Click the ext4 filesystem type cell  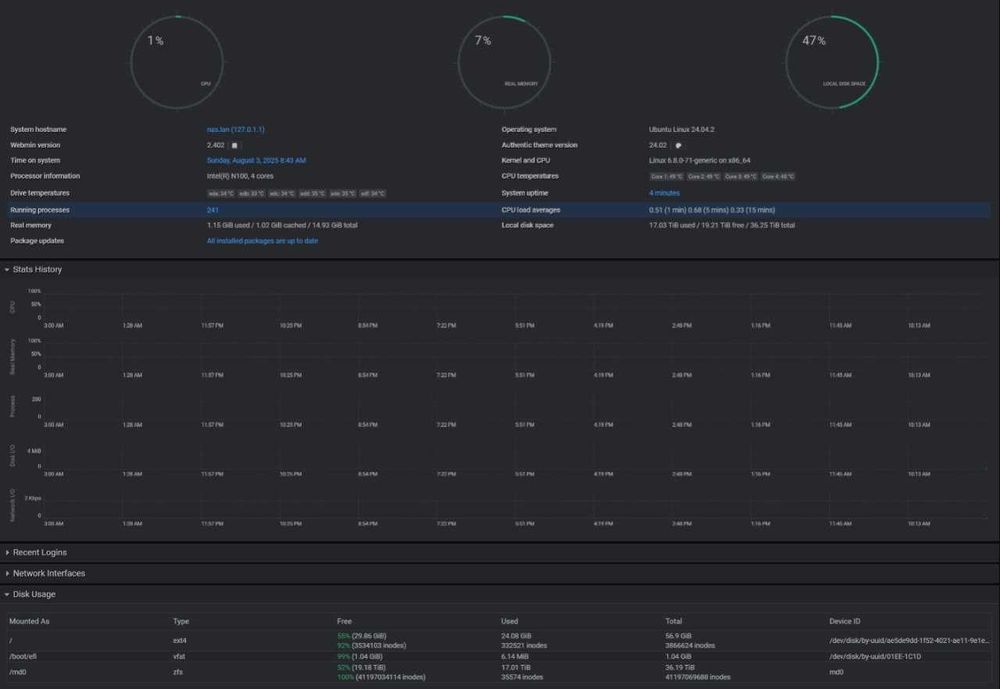(180, 641)
